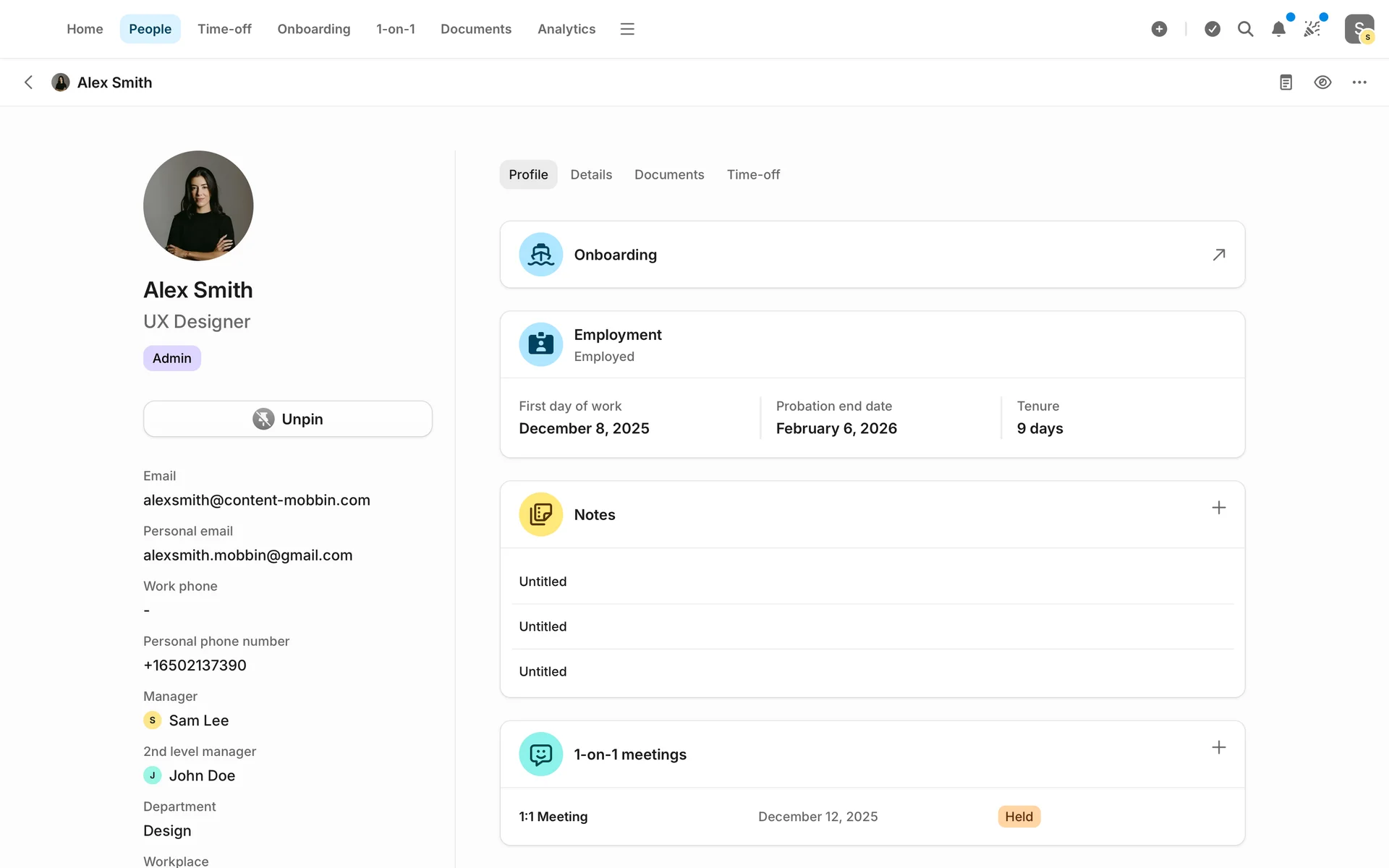Open the 1:1 Meeting entry
The image size is (1389, 868).
pyautogui.click(x=553, y=817)
